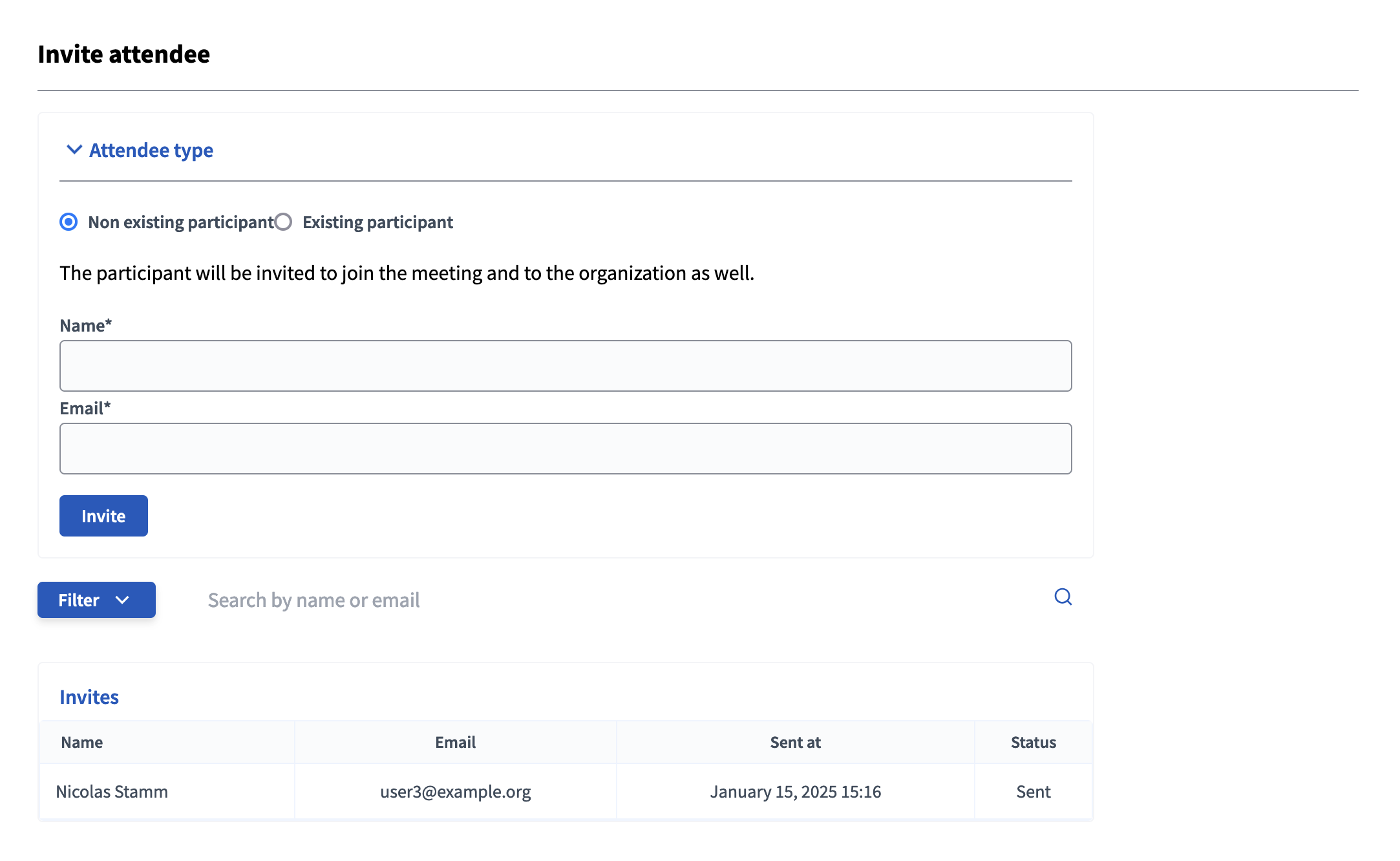Image resolution: width=1400 pixels, height=861 pixels.
Task: Click the Email column header
Action: tap(455, 742)
